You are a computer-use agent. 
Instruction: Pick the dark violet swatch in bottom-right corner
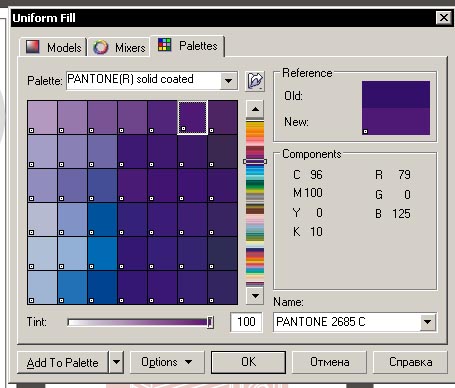222,287
